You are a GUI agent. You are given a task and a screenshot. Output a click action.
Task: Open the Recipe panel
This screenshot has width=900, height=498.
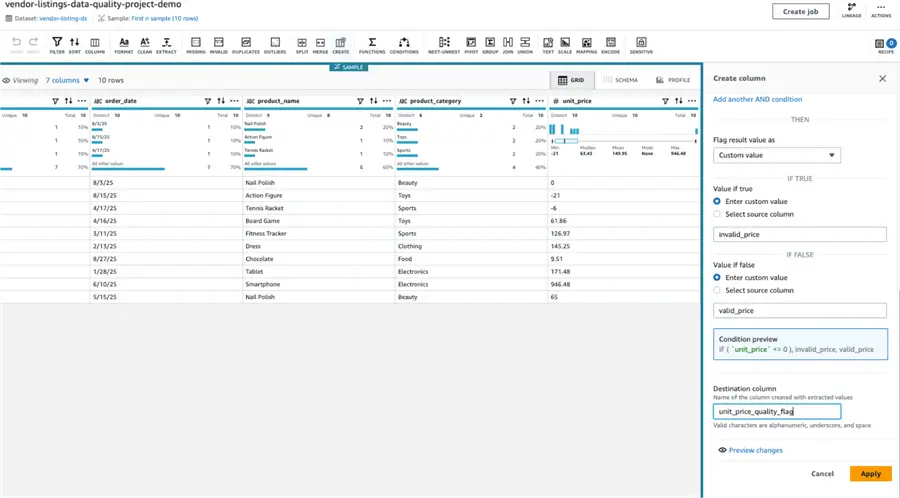pyautogui.click(x=886, y=46)
